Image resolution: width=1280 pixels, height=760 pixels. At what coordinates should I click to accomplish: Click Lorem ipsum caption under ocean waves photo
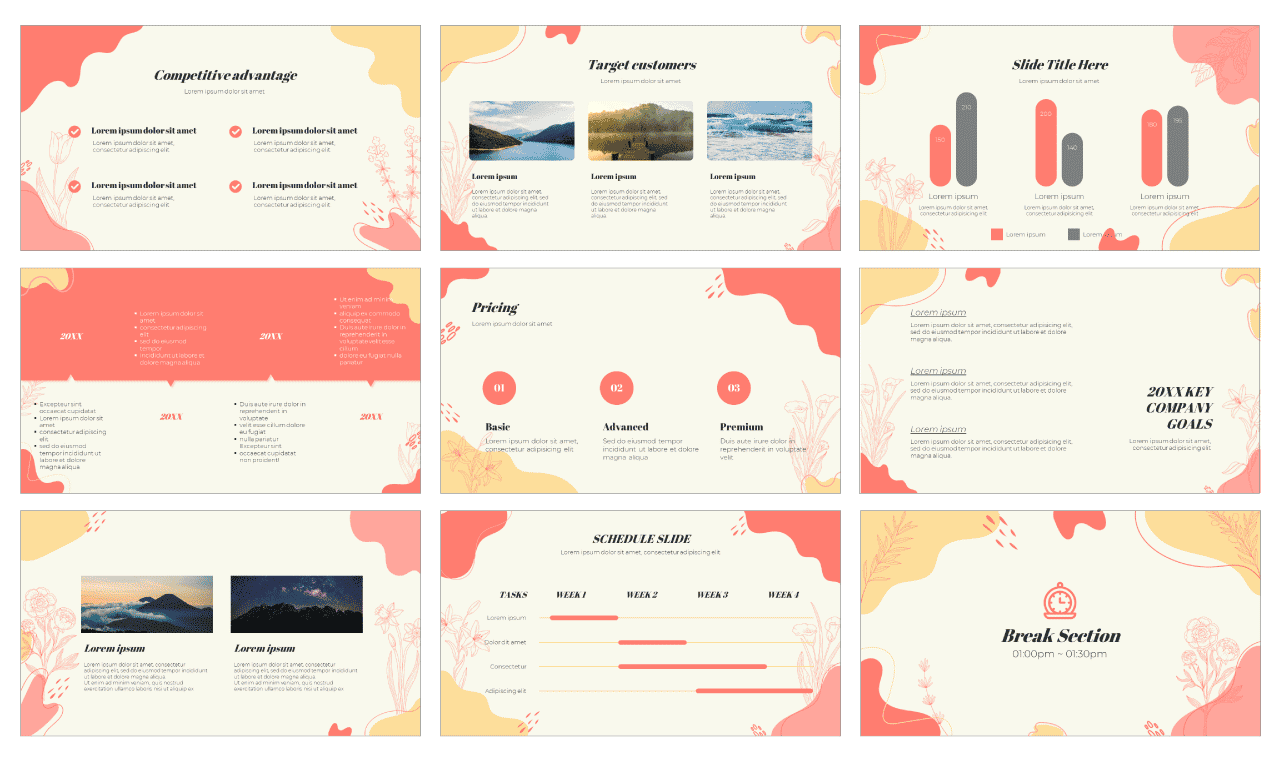tap(733, 177)
